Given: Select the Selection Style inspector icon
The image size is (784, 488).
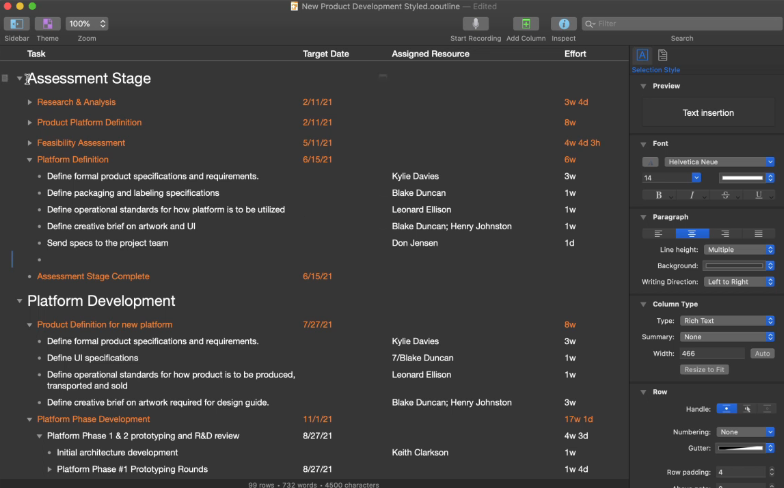Looking at the screenshot, I should pyautogui.click(x=642, y=55).
